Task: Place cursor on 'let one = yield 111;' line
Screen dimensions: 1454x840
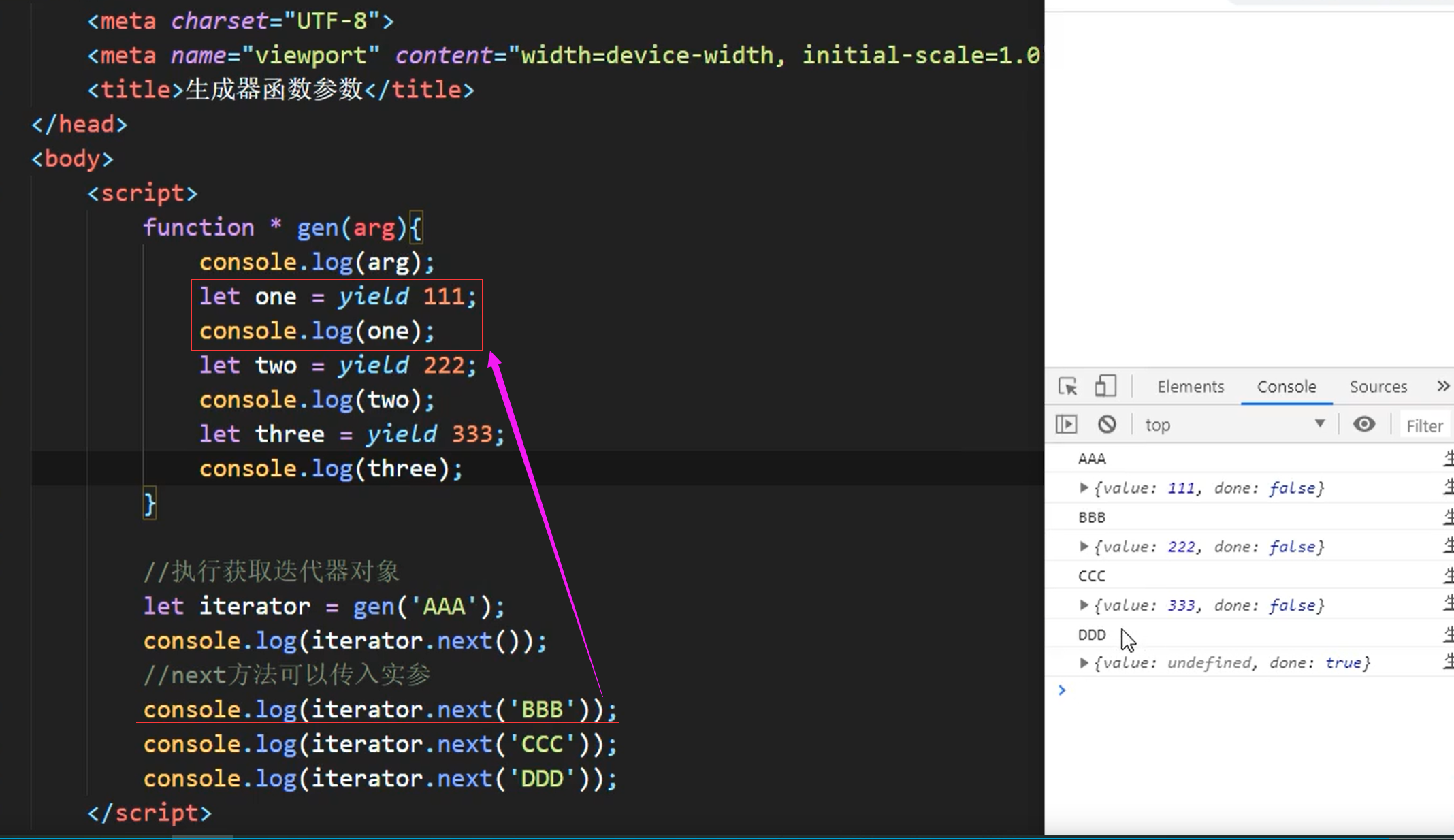Action: coord(338,297)
